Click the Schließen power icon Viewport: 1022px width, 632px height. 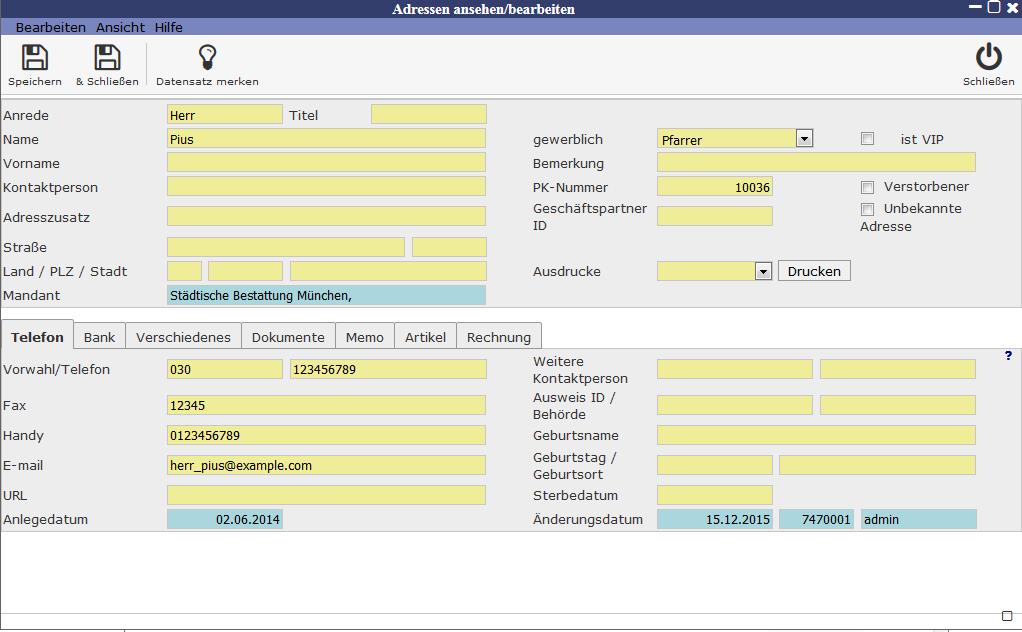pyautogui.click(x=988, y=57)
